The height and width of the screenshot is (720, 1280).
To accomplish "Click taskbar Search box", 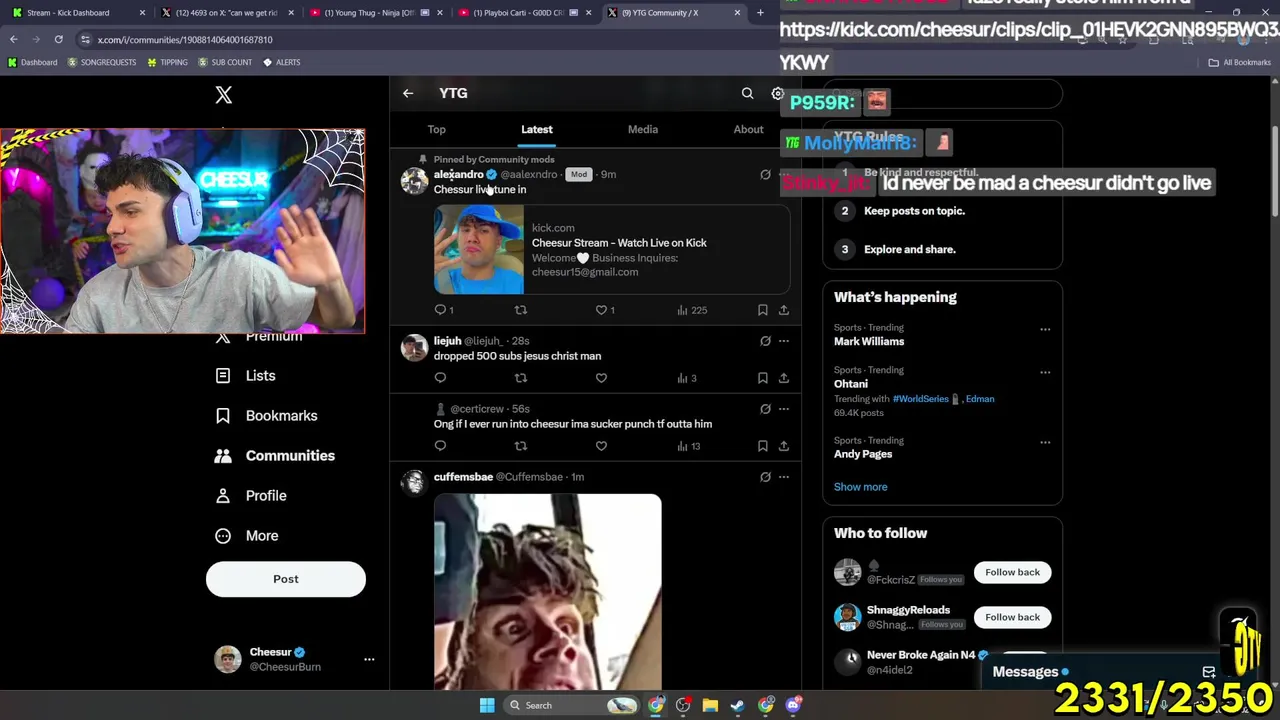I will tap(572, 705).
